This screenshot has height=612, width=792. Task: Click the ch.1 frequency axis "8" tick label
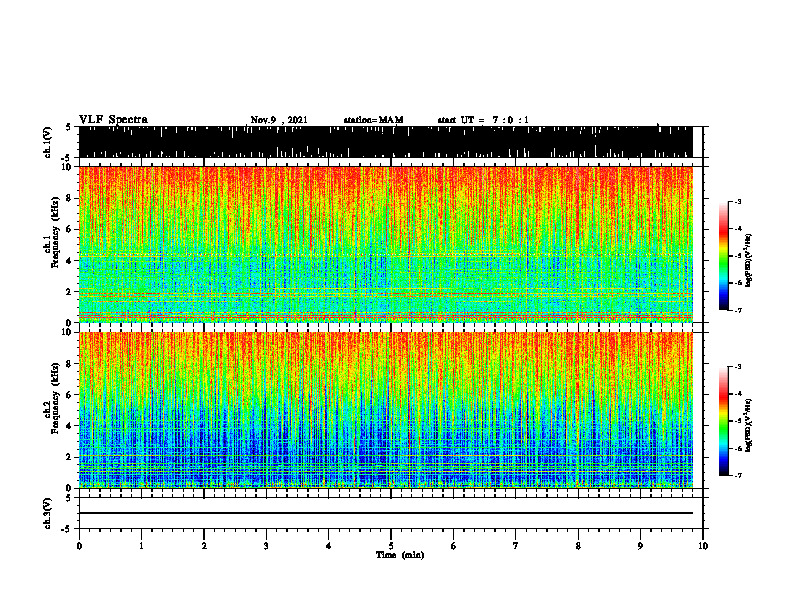coord(70,198)
